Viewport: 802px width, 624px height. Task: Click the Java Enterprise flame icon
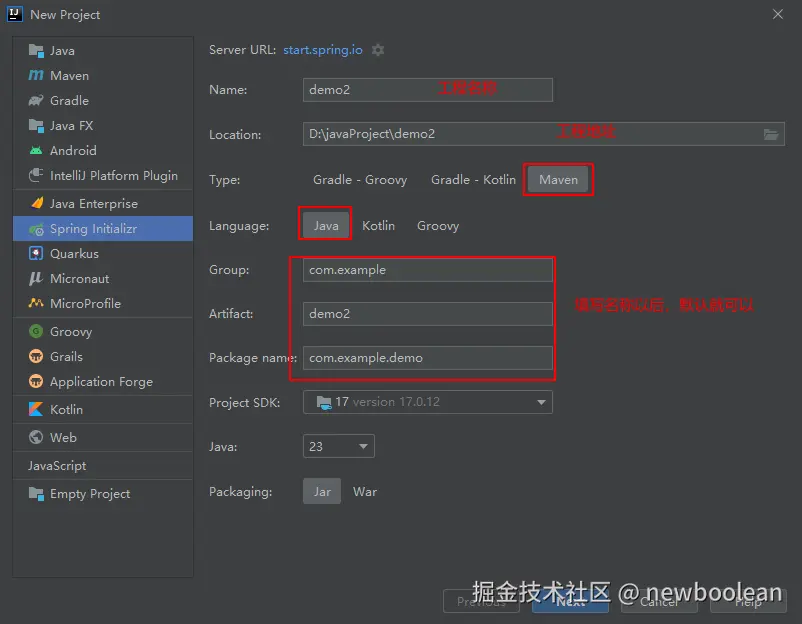[36, 203]
